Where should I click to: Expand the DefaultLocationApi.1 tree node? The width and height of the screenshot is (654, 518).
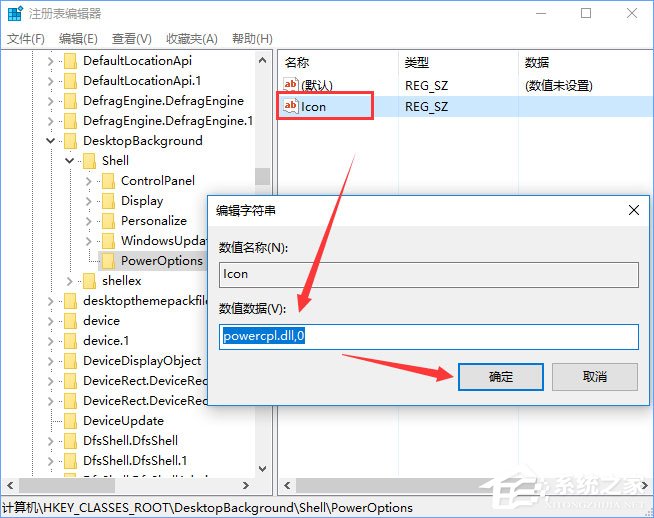(x=50, y=81)
